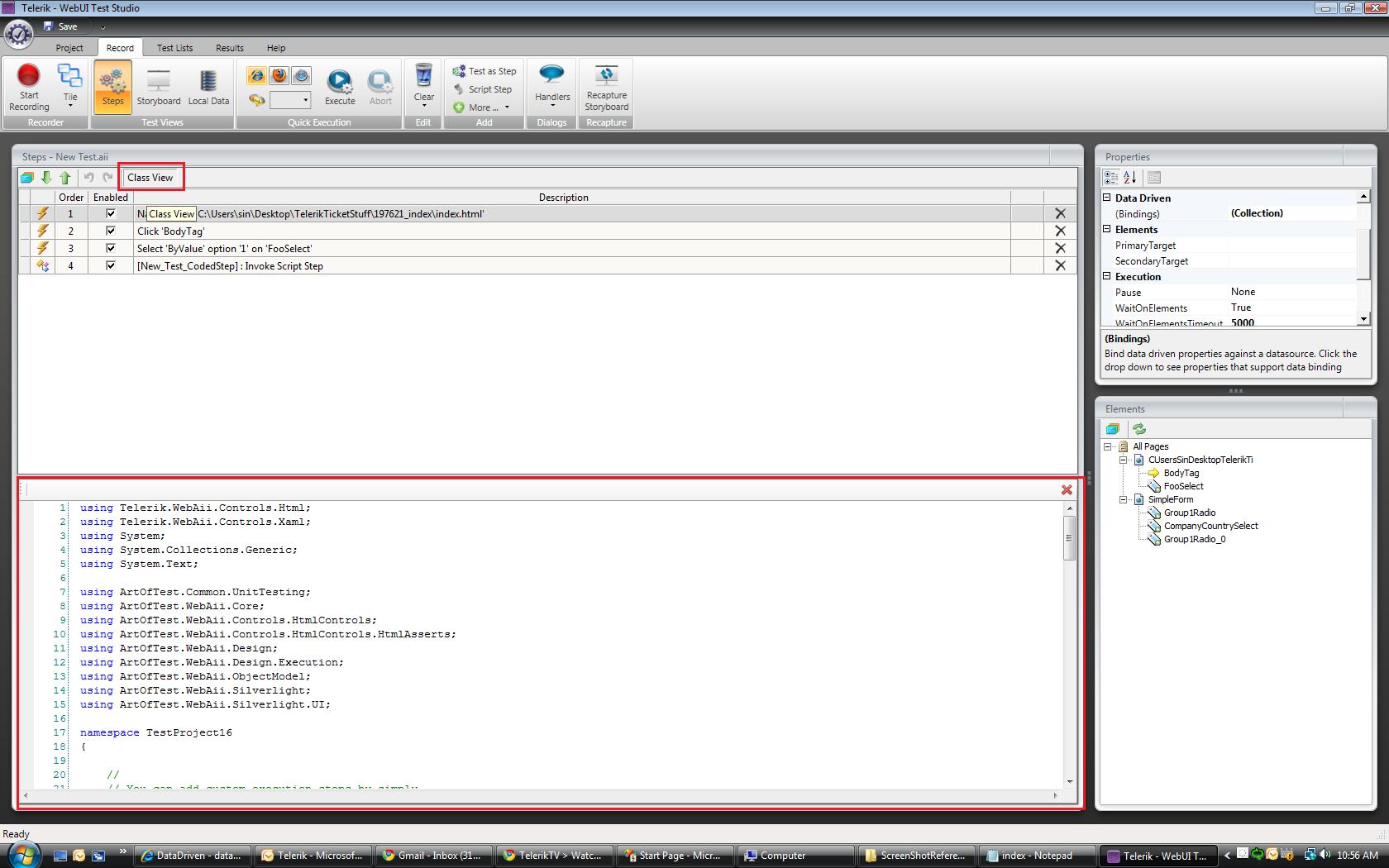Select CompanyCountrySelect element in tree
Viewport: 1389px width, 868px height.
coord(1211,526)
